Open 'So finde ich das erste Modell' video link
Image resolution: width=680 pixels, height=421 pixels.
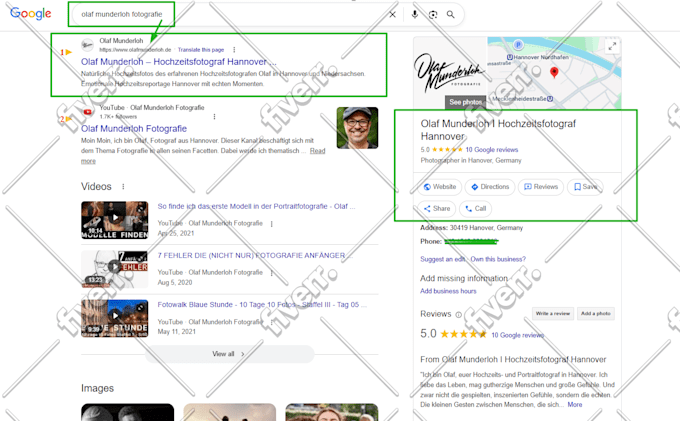coord(256,206)
